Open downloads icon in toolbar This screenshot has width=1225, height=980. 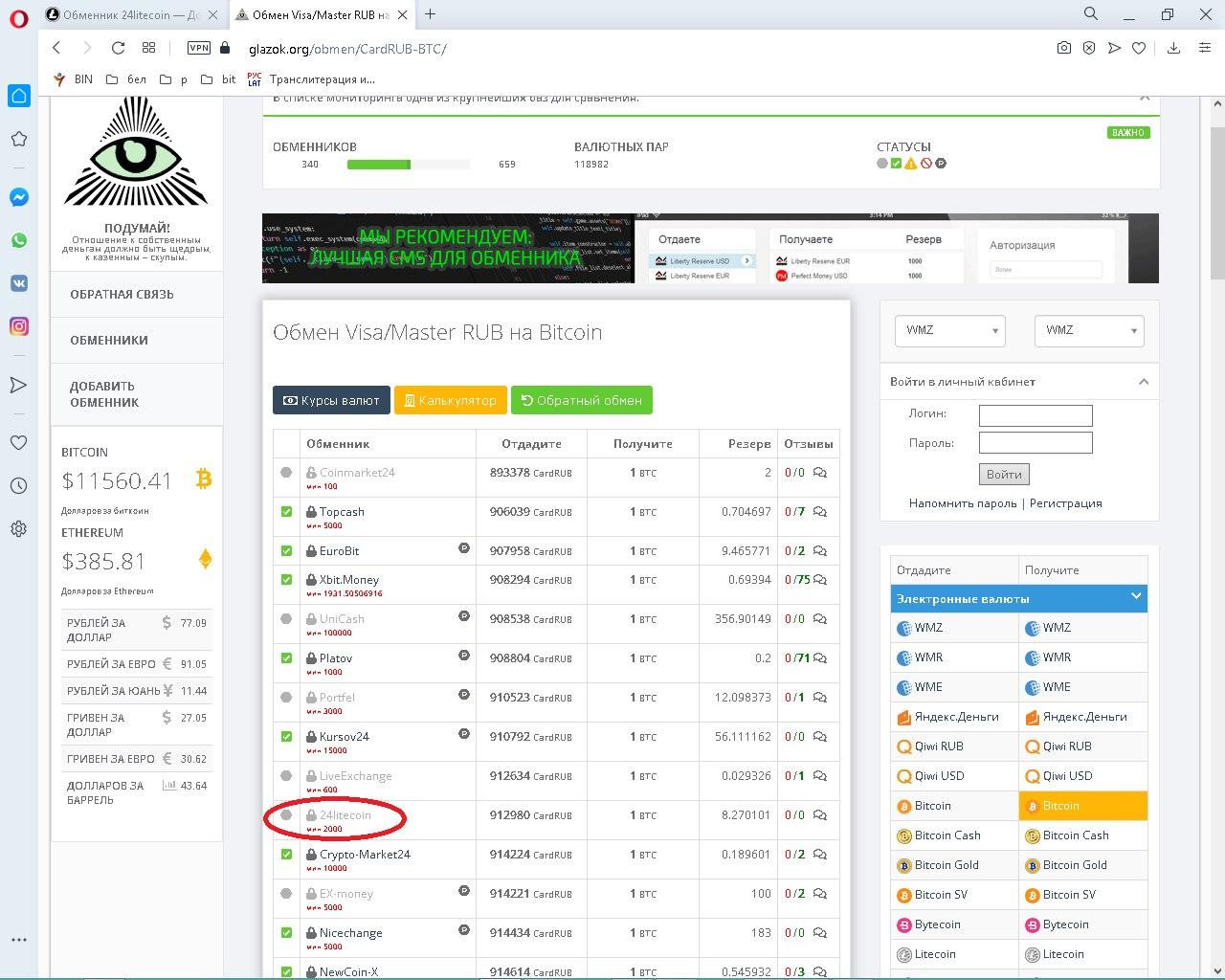[1173, 48]
